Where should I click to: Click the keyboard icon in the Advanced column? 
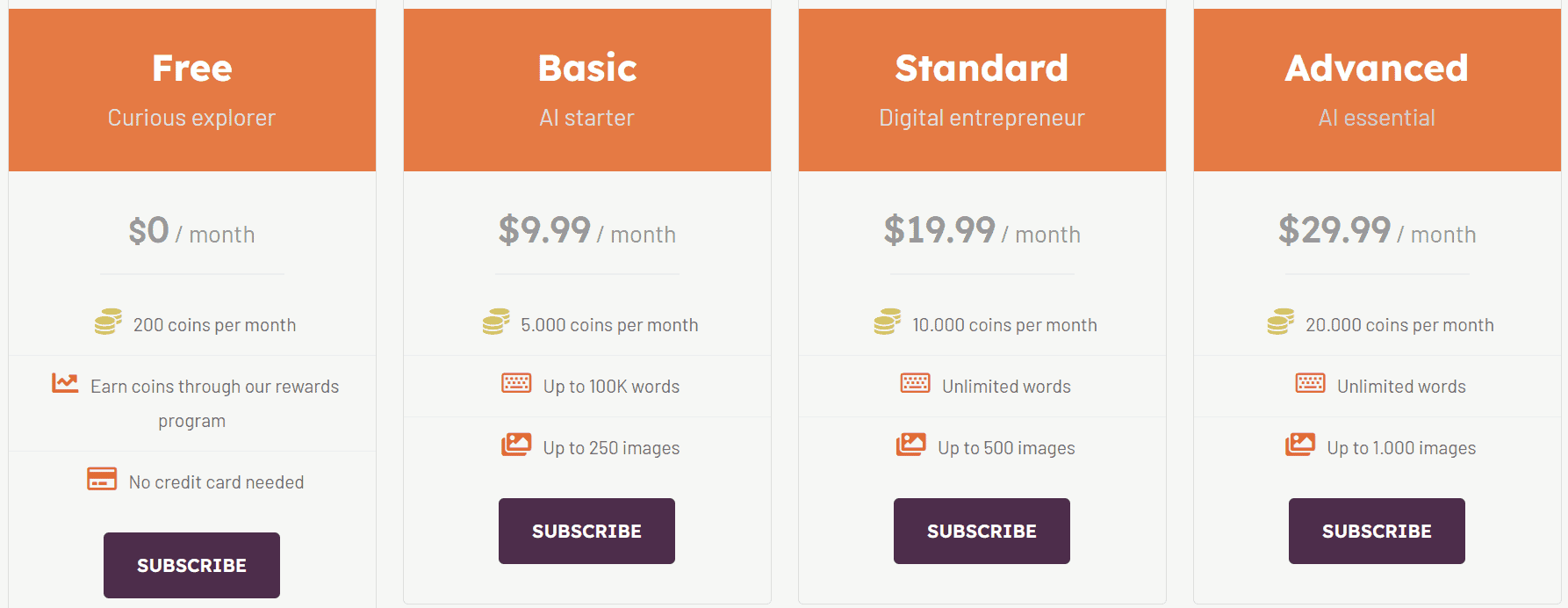1309,384
